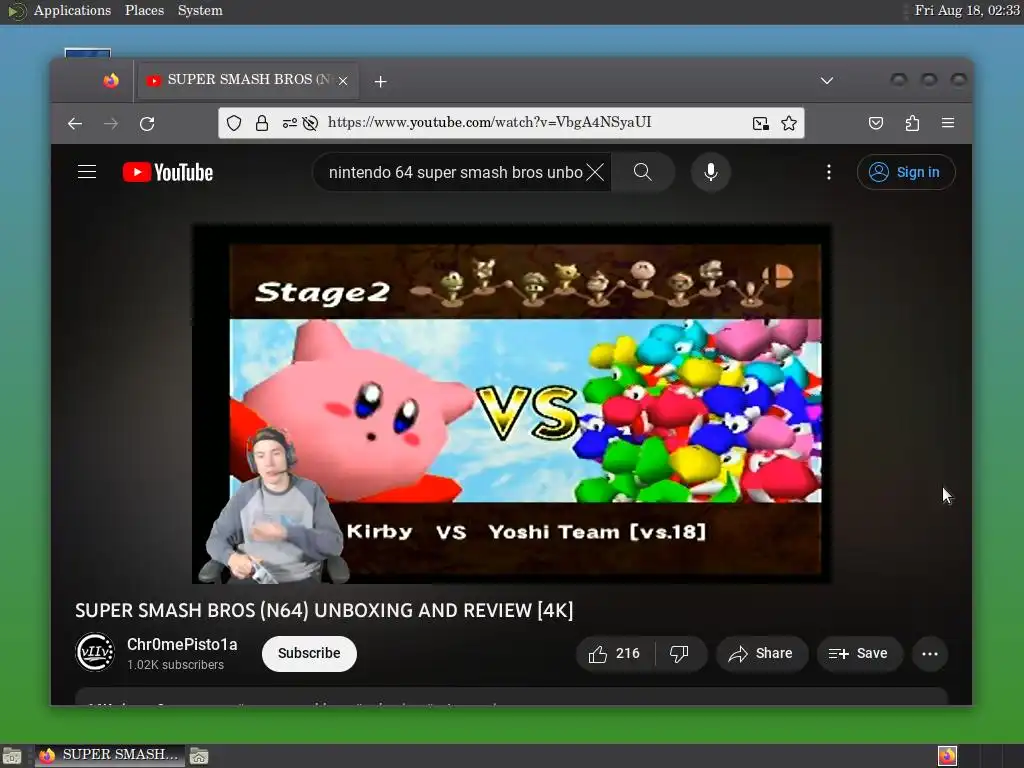
Task: Click "1.02K subscribers" text
Action: pos(176,665)
